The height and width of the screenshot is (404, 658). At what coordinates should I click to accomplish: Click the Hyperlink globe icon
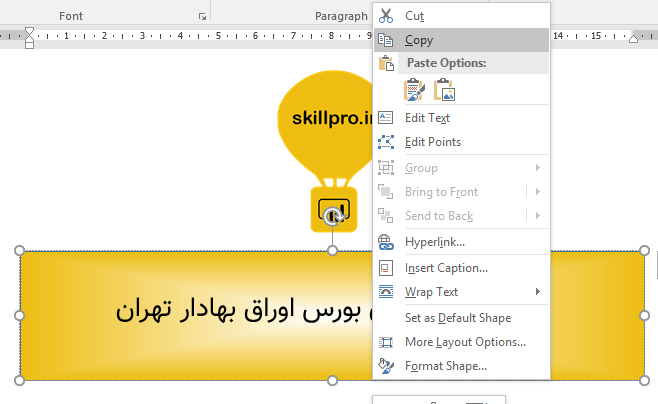[x=386, y=242]
